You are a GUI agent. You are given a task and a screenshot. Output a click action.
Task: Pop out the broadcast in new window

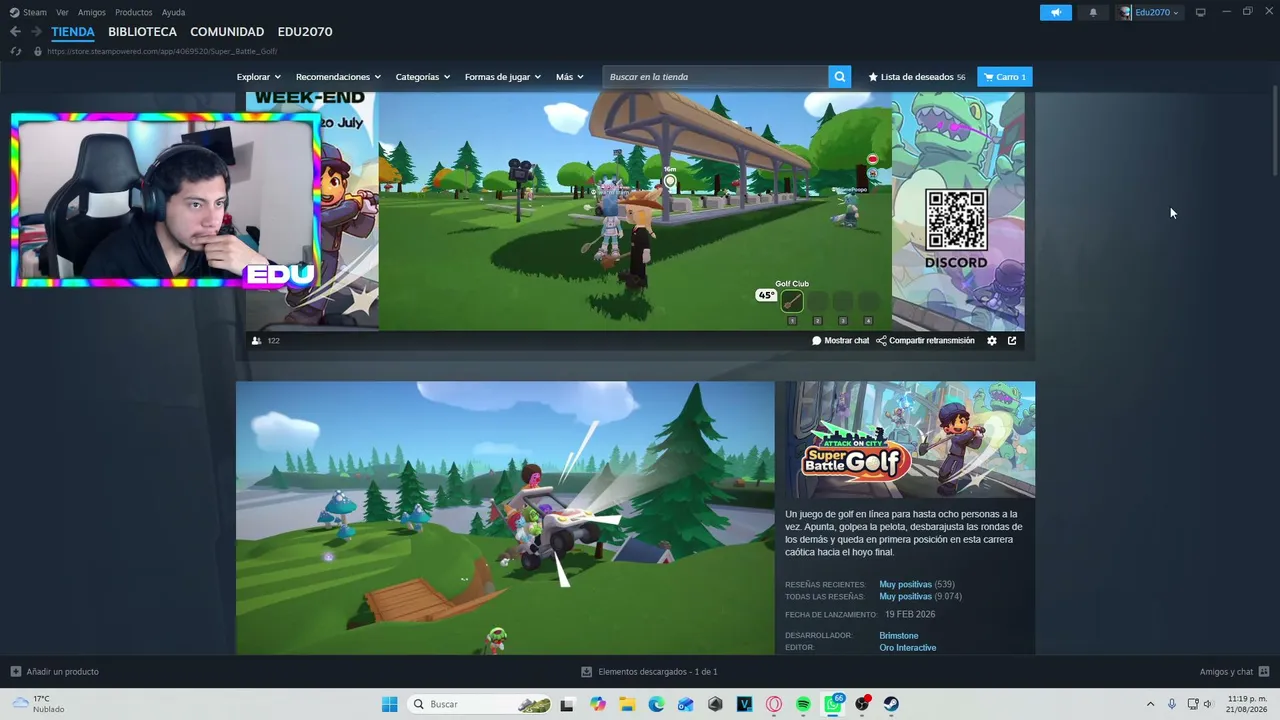(1012, 341)
